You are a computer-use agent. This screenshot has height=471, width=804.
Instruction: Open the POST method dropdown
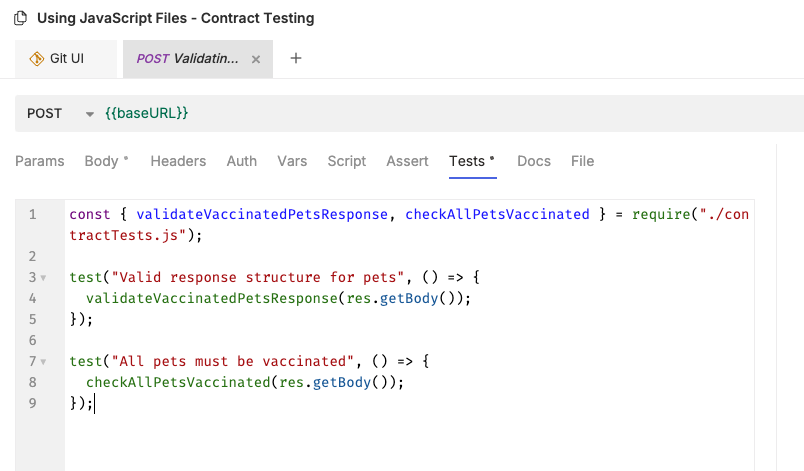click(x=89, y=114)
